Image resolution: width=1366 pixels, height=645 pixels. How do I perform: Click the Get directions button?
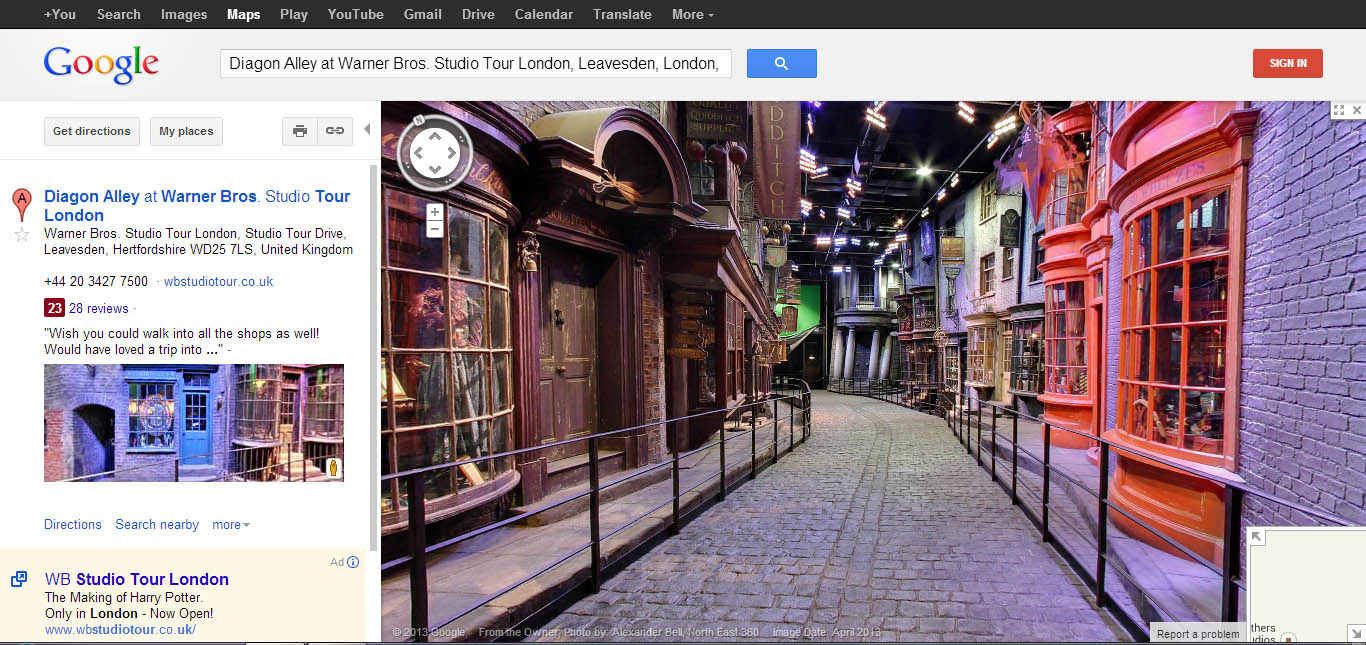point(91,131)
